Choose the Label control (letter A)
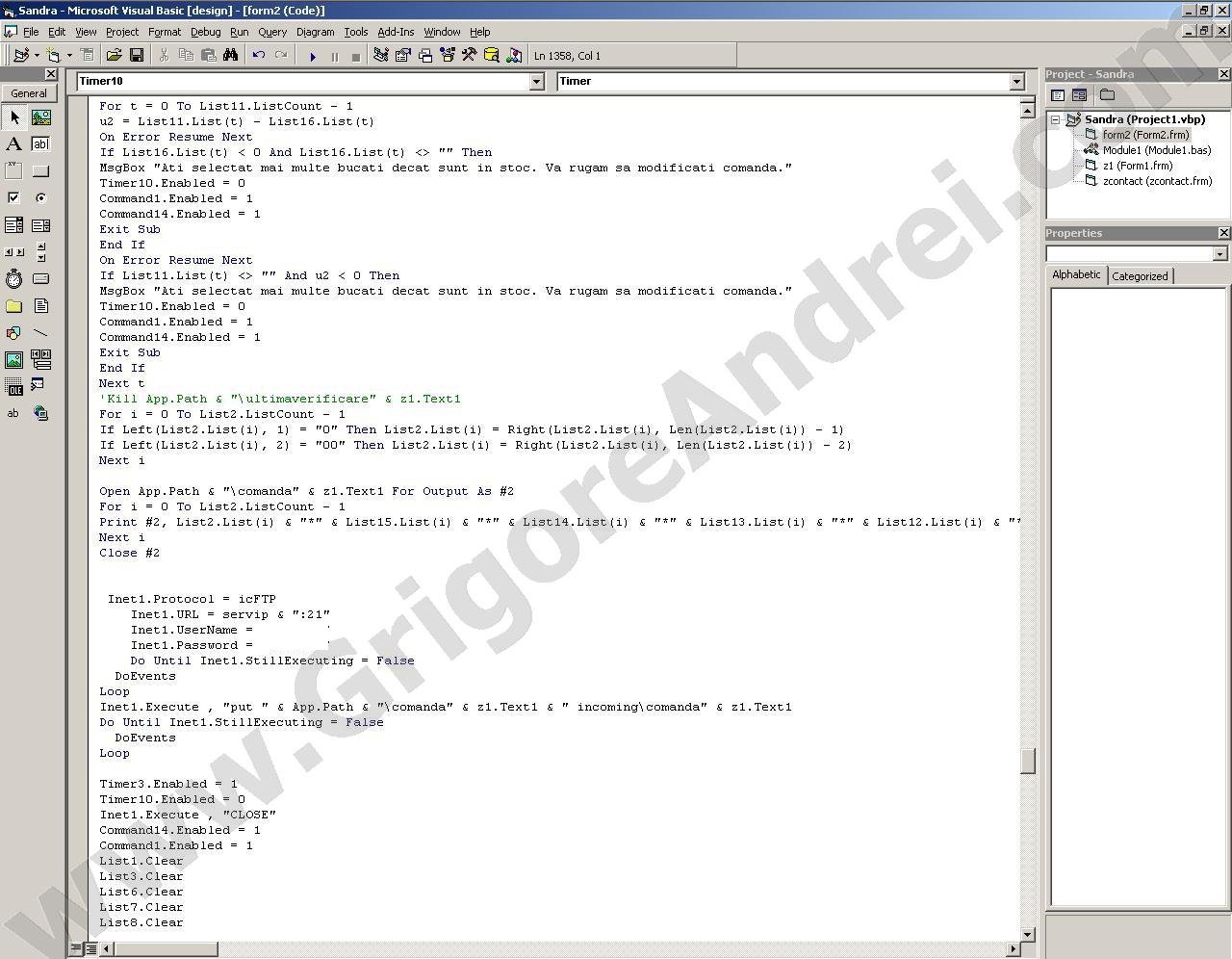The image size is (1232, 959). coord(13,144)
